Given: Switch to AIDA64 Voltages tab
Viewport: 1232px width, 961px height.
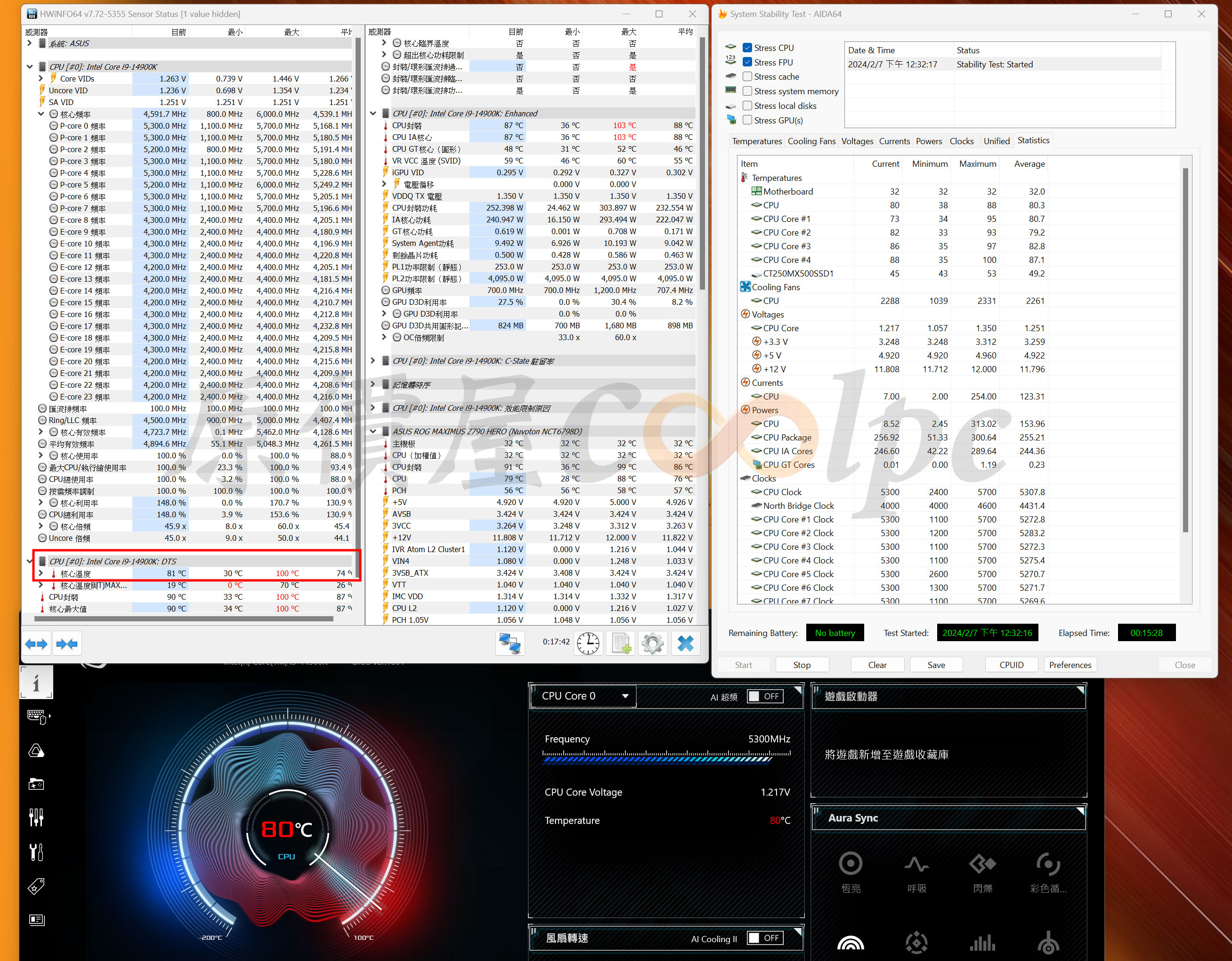Looking at the screenshot, I should coord(857,141).
